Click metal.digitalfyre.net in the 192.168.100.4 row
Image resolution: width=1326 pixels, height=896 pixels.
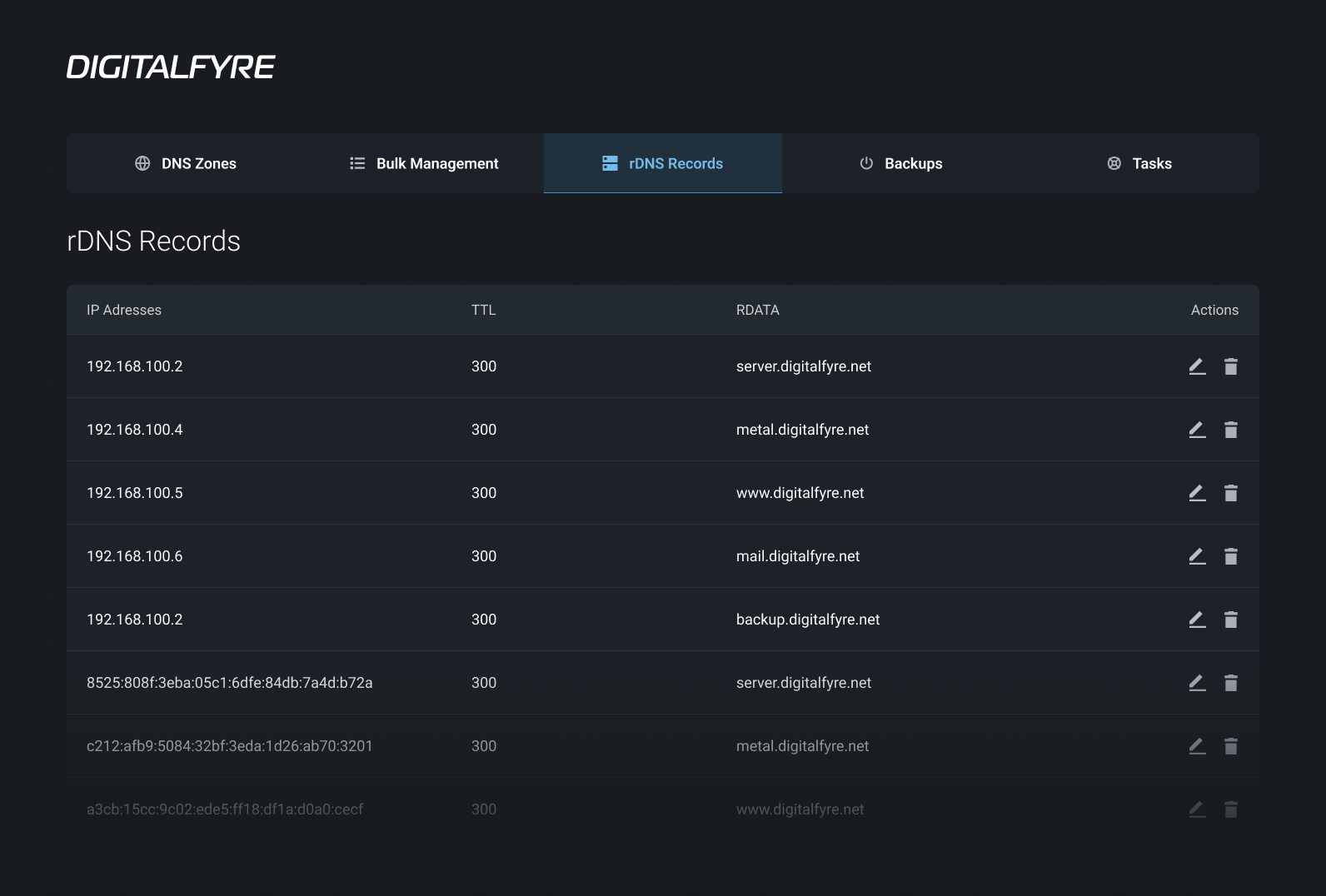pos(803,430)
